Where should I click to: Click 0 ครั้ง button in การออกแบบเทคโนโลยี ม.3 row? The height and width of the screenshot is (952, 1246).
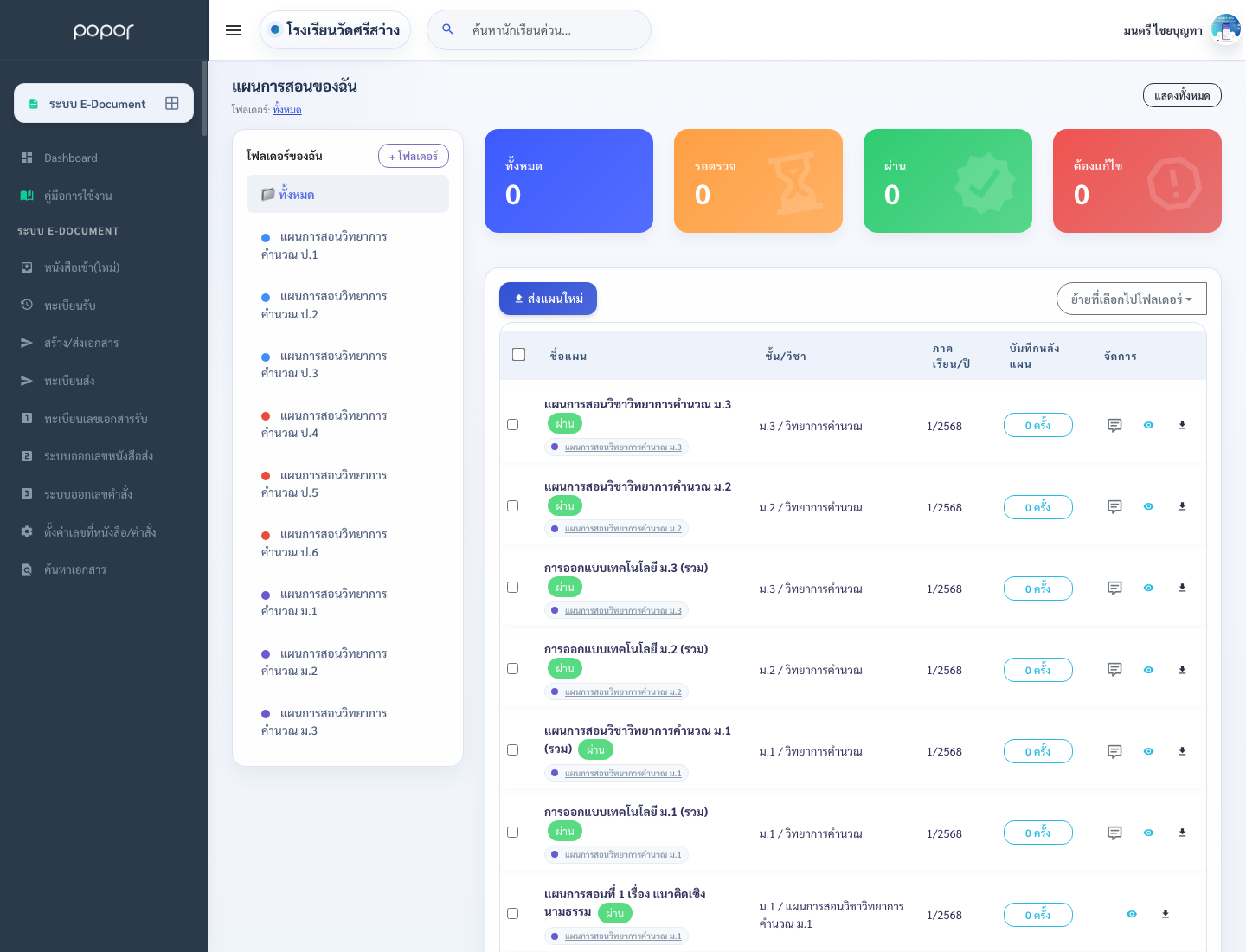1038,589
